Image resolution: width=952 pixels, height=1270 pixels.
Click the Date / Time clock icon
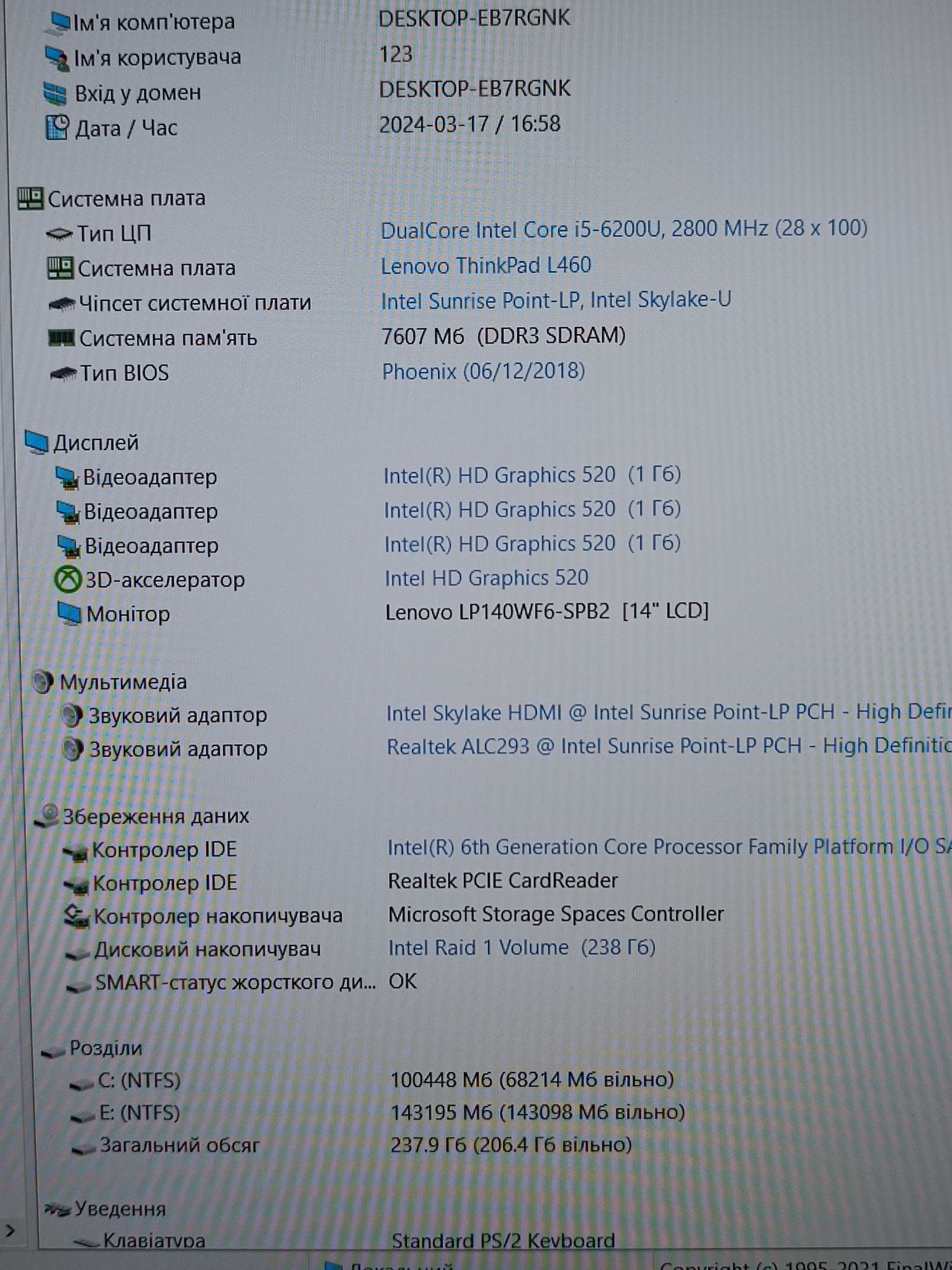point(57,128)
